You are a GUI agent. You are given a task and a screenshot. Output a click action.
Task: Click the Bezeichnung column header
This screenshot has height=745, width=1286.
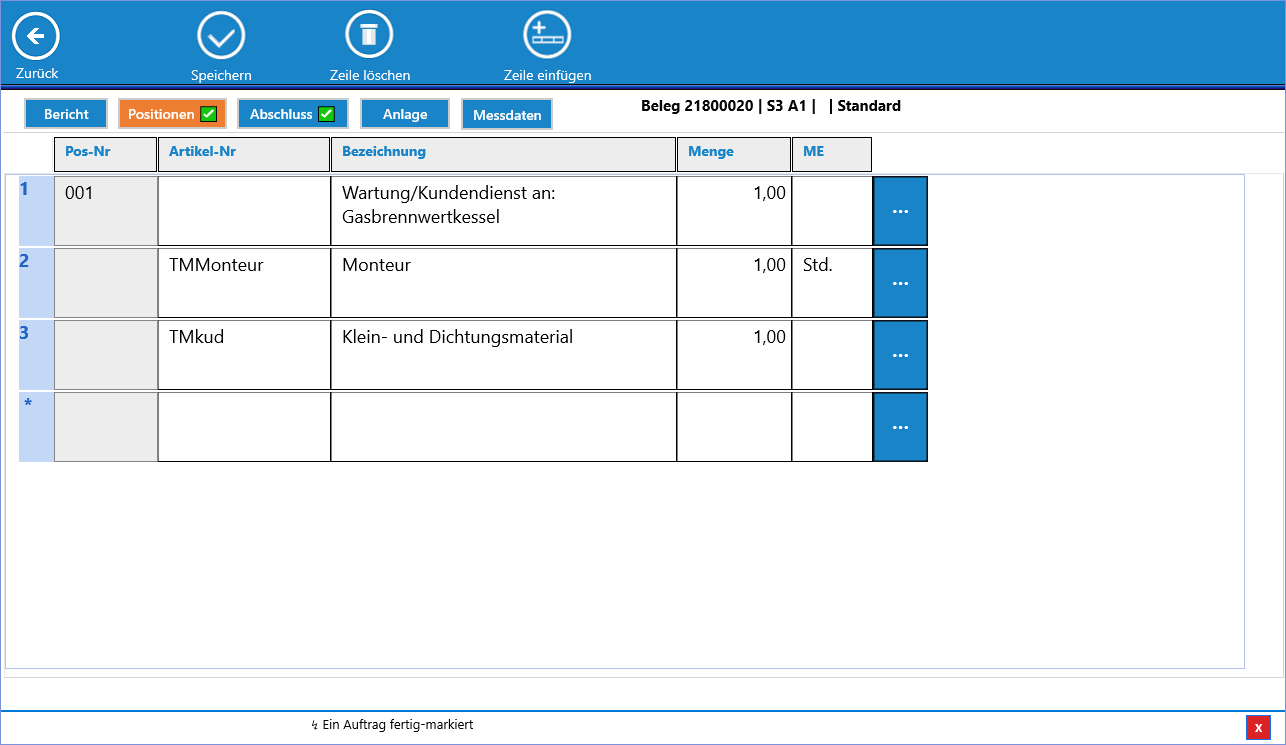point(503,153)
